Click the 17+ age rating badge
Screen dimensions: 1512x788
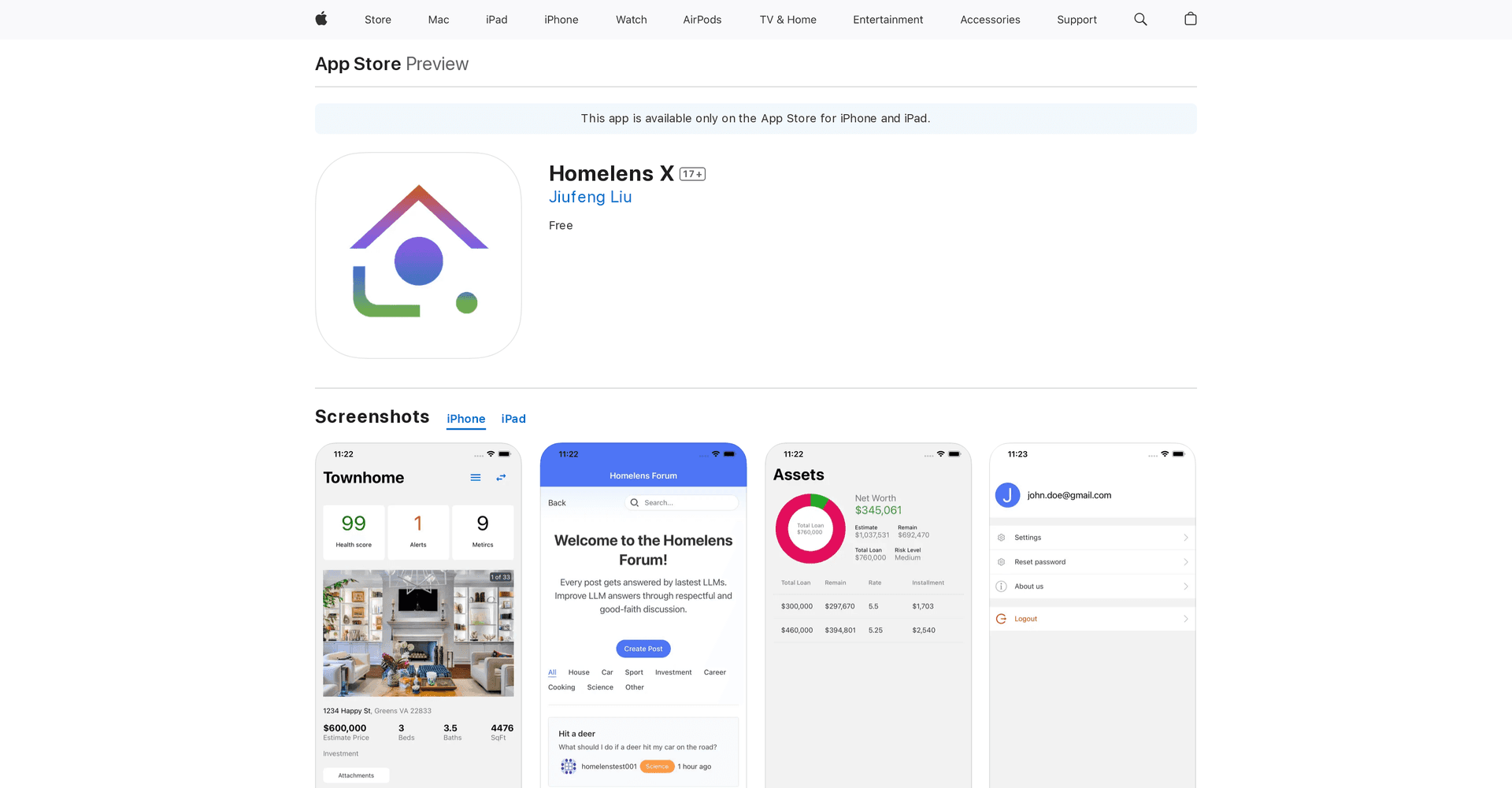[692, 174]
